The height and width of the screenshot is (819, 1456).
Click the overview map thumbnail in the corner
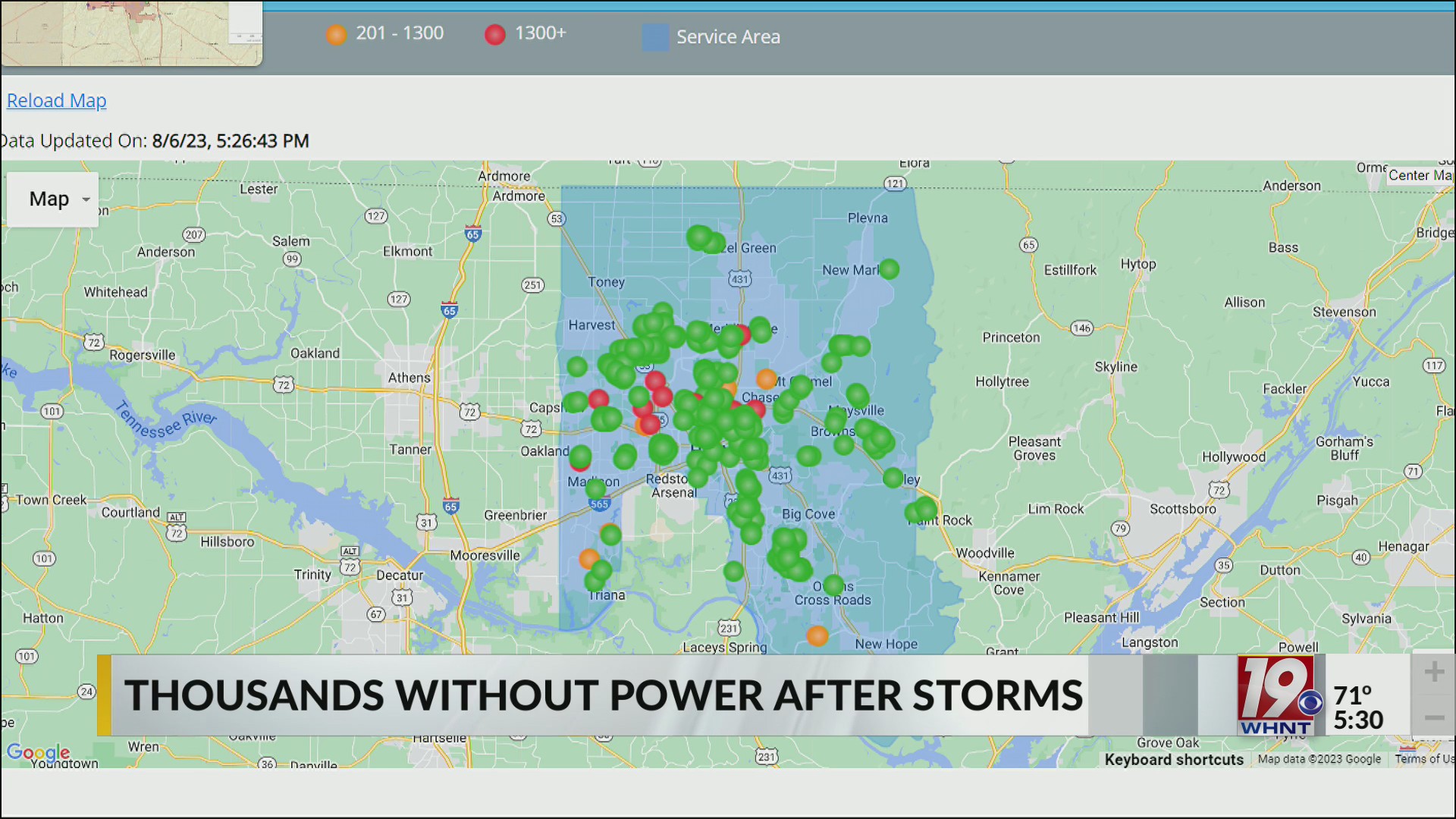(129, 34)
